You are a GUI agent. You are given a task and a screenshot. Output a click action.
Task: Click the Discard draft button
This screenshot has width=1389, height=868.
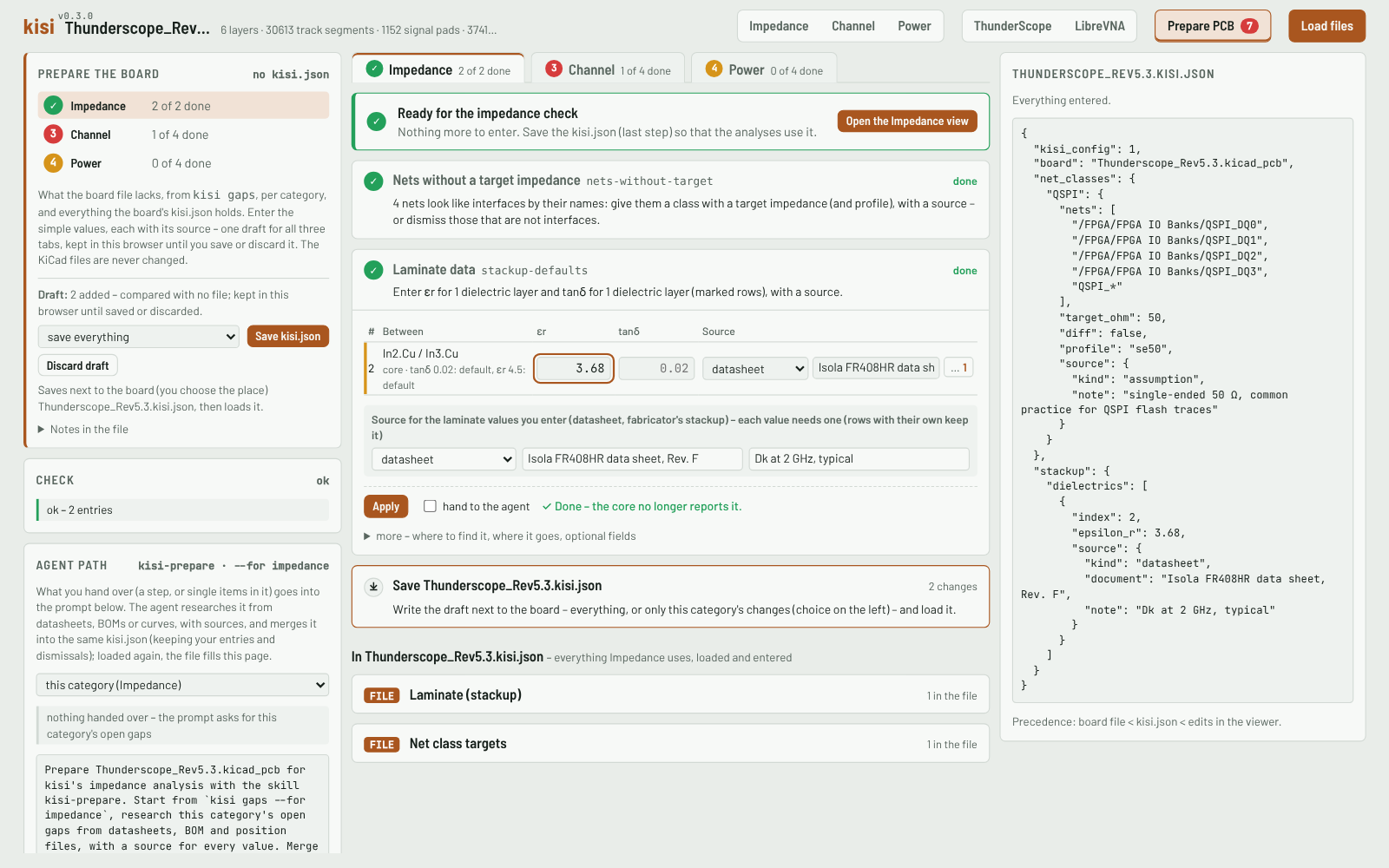pyautogui.click(x=78, y=365)
